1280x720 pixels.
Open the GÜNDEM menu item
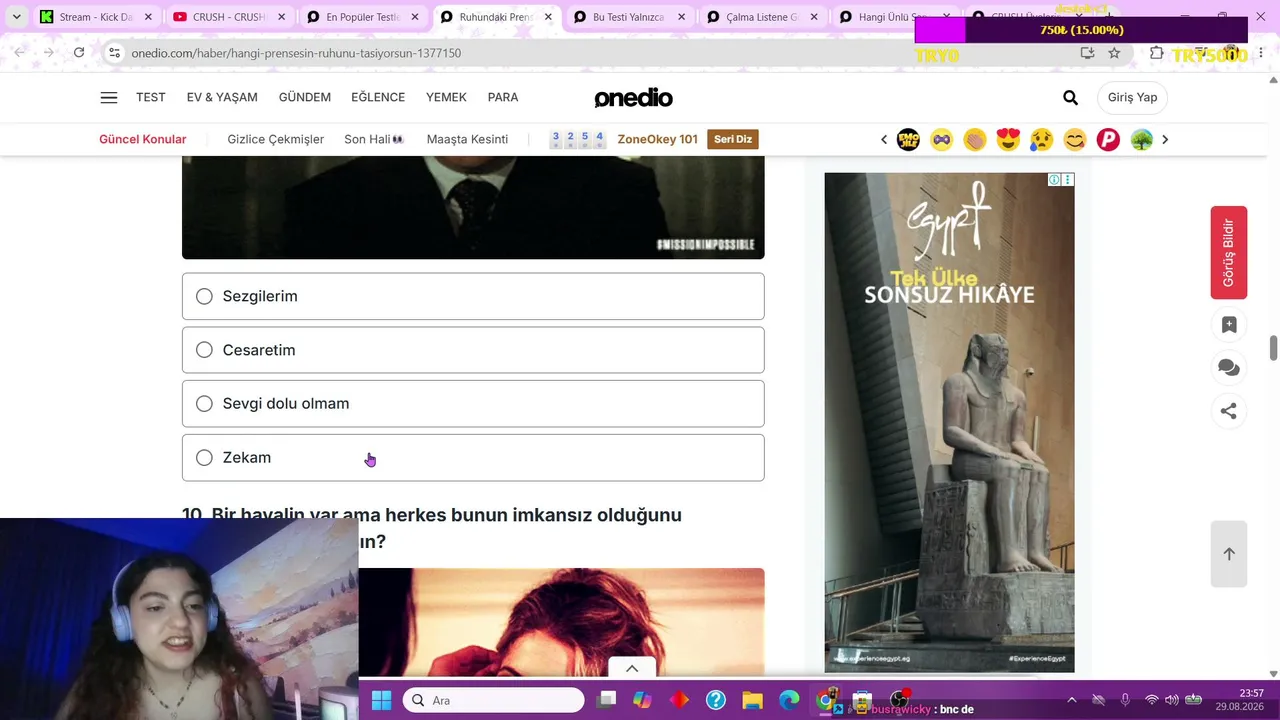click(305, 97)
